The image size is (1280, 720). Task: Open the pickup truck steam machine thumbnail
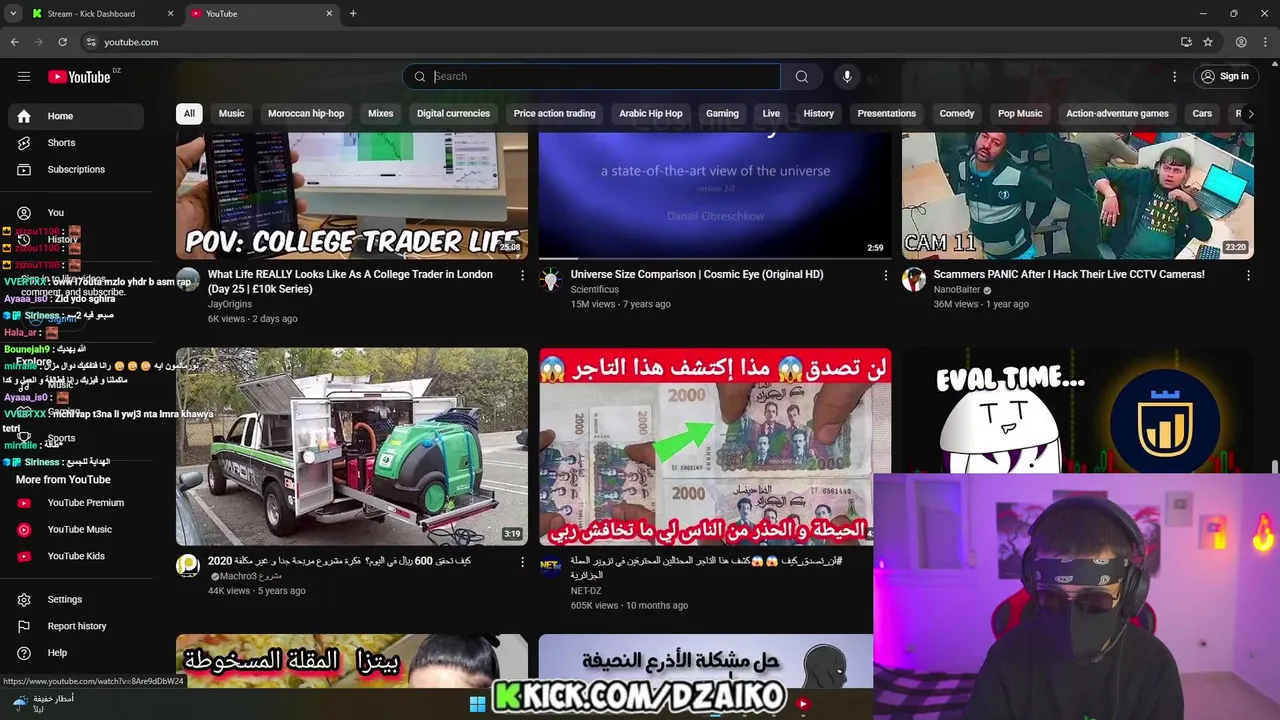click(x=352, y=446)
